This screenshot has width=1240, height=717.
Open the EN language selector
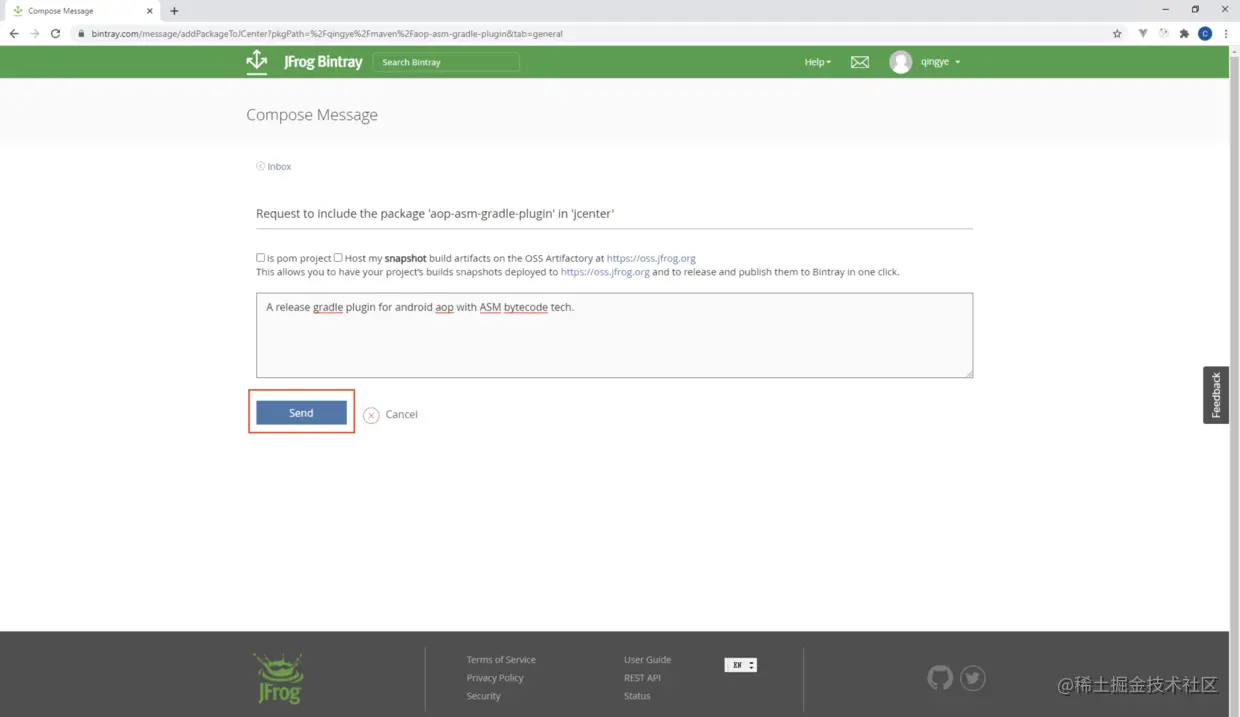(741, 665)
